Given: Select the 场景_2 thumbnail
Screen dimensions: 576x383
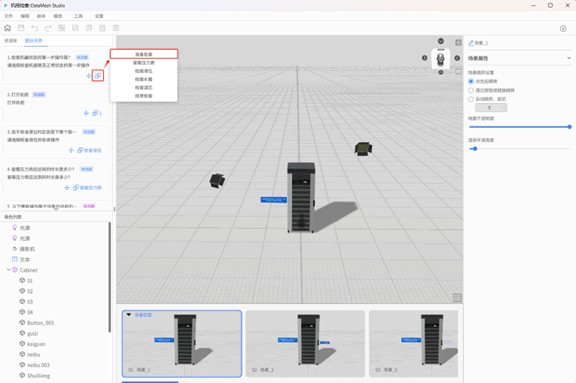Looking at the screenshot, I should coord(305,344).
